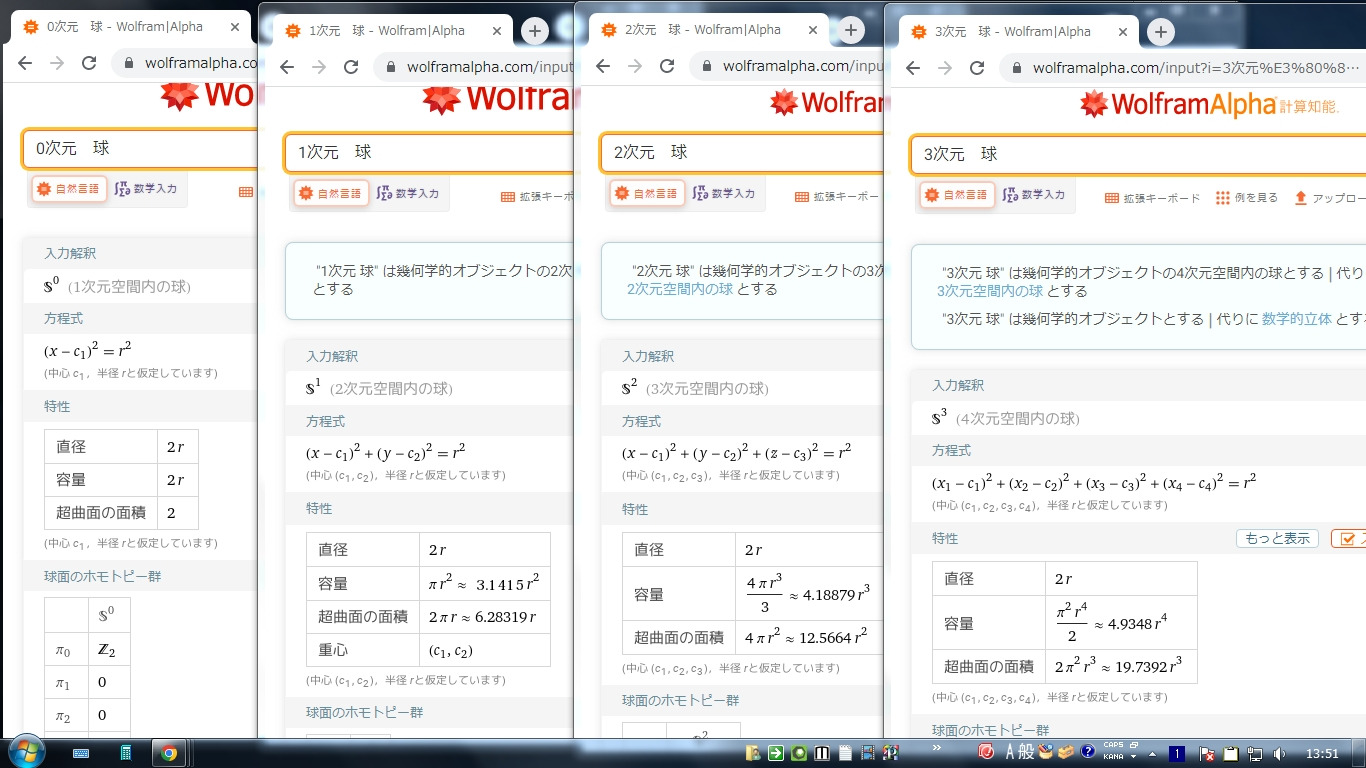This screenshot has width=1366, height=768.
Task: Close the 3次元 球 - Wolfram|Alpha tab
Action: (1122, 32)
